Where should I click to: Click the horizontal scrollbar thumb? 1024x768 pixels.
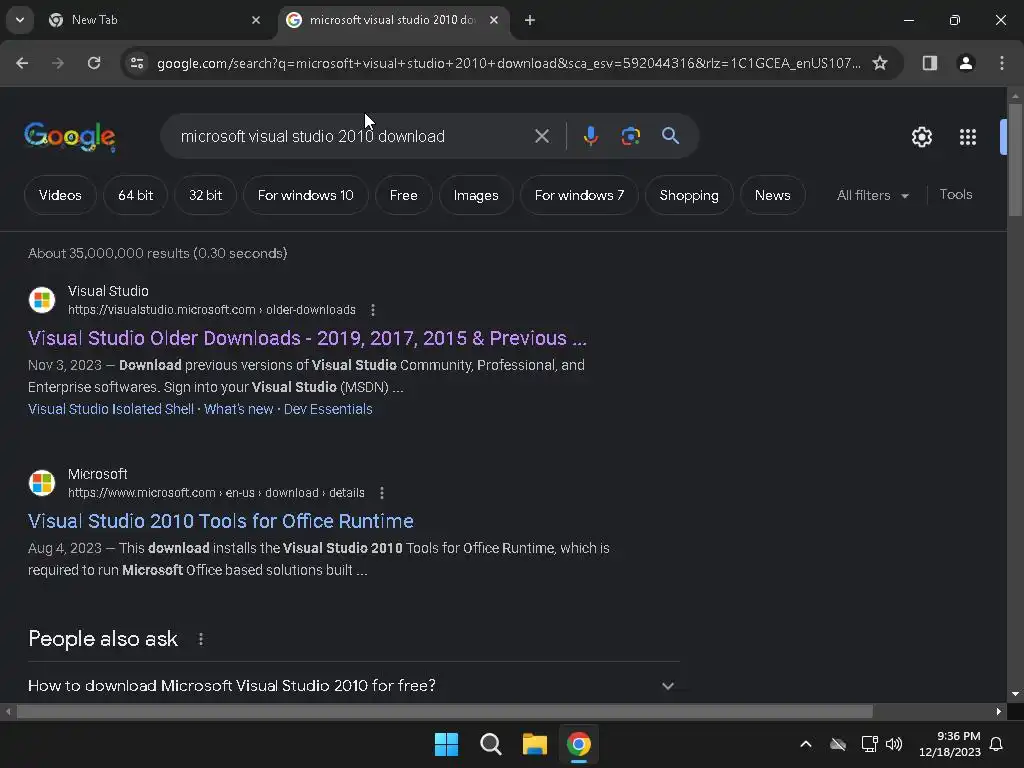[444, 711]
